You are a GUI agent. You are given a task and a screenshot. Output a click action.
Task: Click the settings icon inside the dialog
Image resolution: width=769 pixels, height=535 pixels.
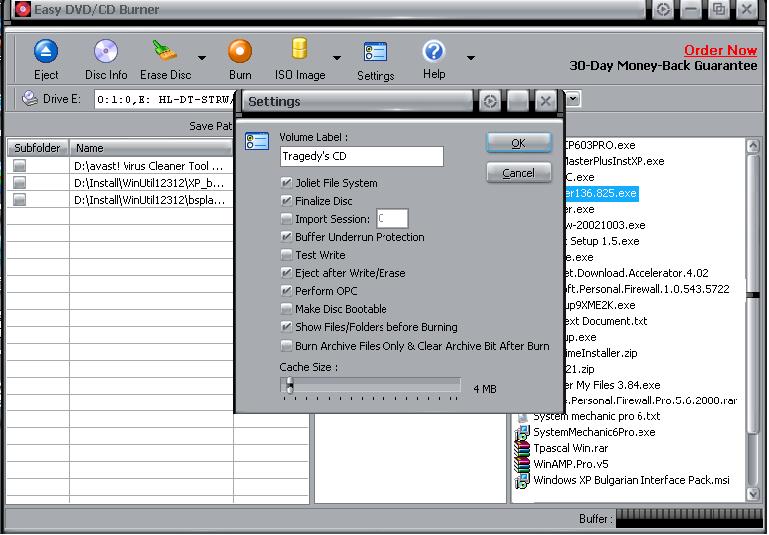point(256,141)
